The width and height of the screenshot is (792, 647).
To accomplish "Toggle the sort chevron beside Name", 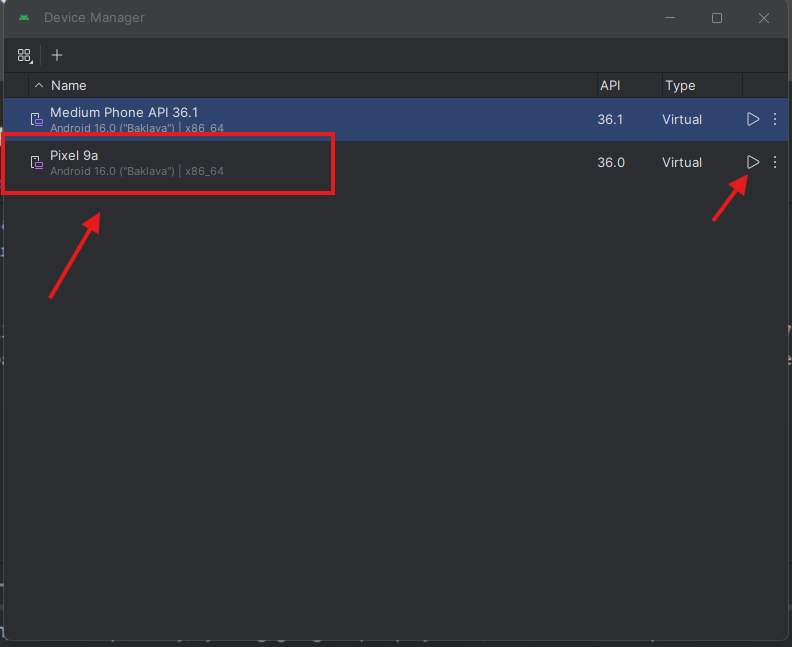I will [x=39, y=85].
